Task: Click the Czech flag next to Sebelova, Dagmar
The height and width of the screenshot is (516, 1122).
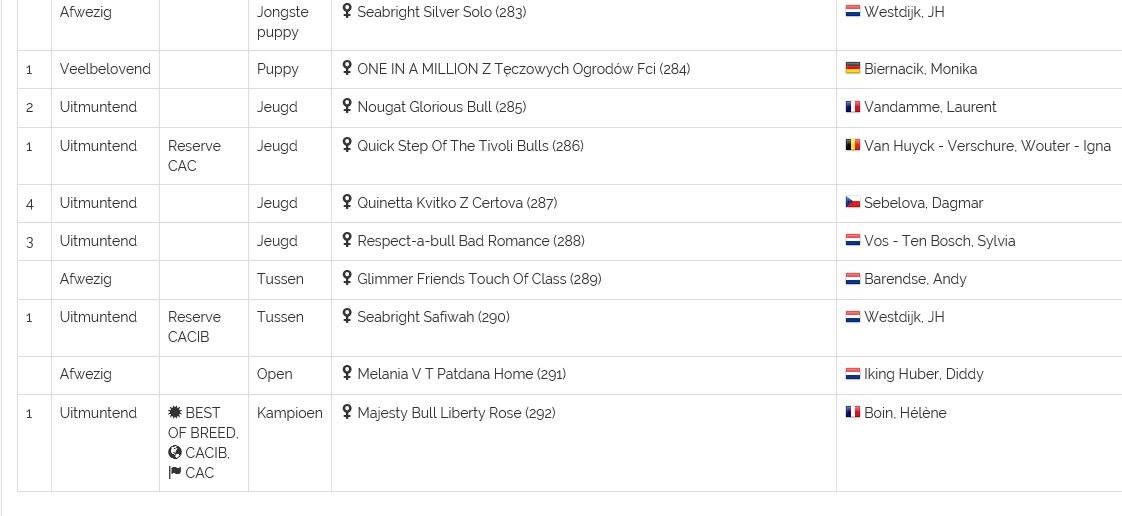Action: pos(852,202)
